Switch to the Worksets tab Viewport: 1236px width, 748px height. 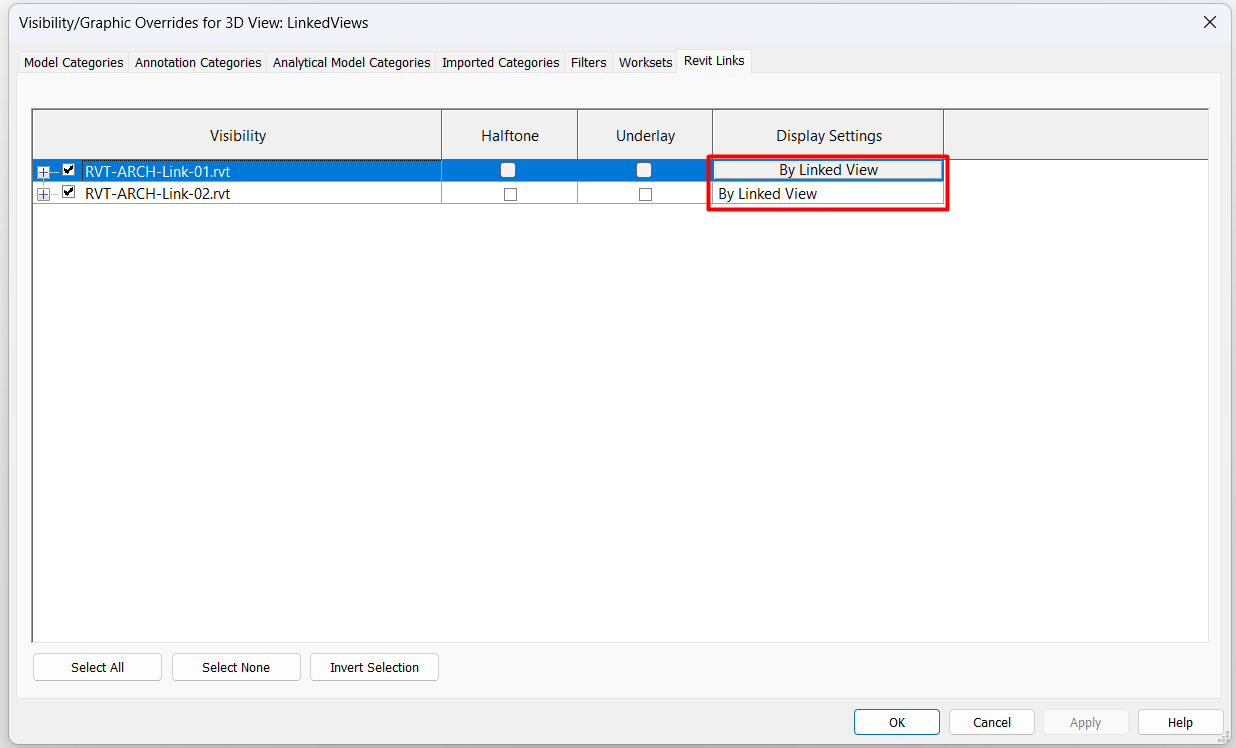point(645,62)
